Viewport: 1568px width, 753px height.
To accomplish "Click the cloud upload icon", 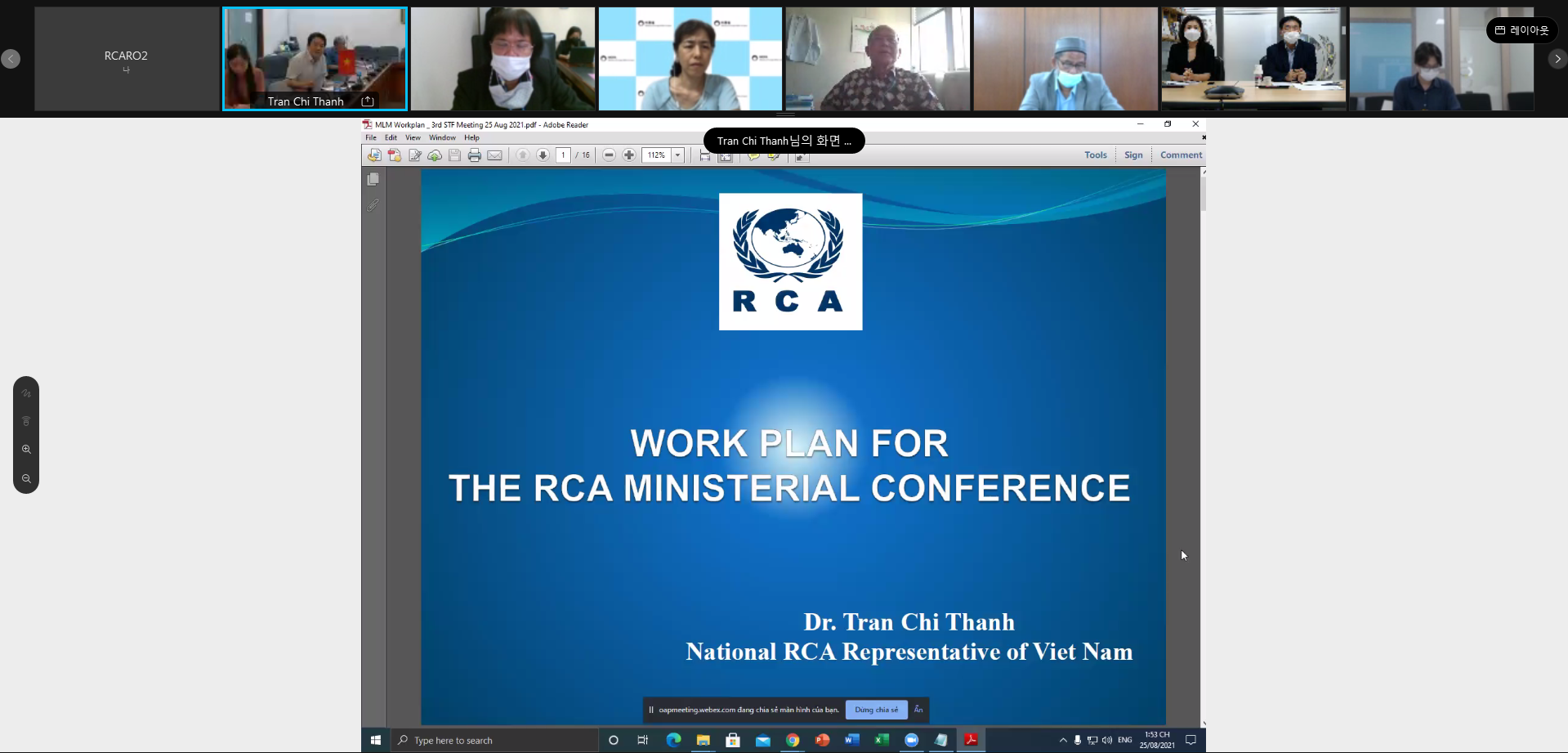I will point(435,155).
